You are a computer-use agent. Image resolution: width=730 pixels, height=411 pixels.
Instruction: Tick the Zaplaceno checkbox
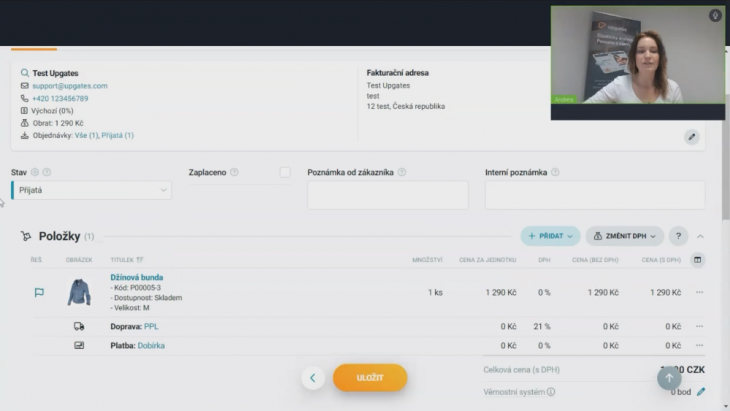[x=285, y=172]
